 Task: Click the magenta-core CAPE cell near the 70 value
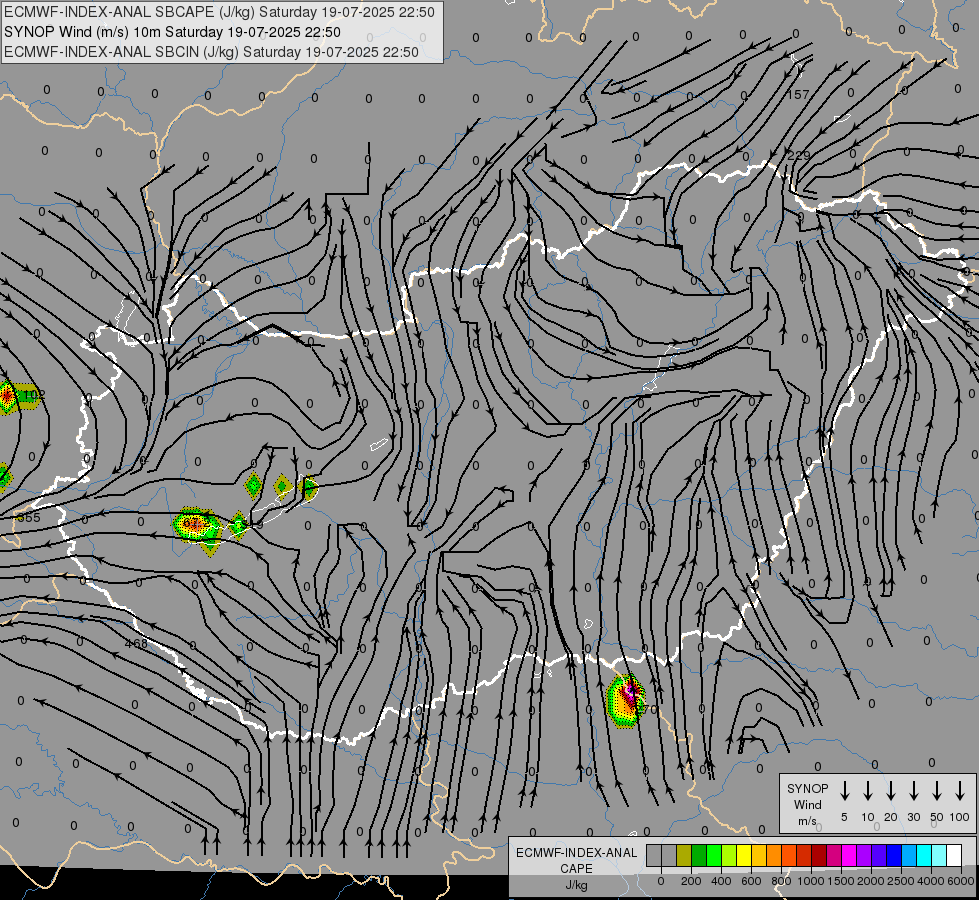[625, 701]
